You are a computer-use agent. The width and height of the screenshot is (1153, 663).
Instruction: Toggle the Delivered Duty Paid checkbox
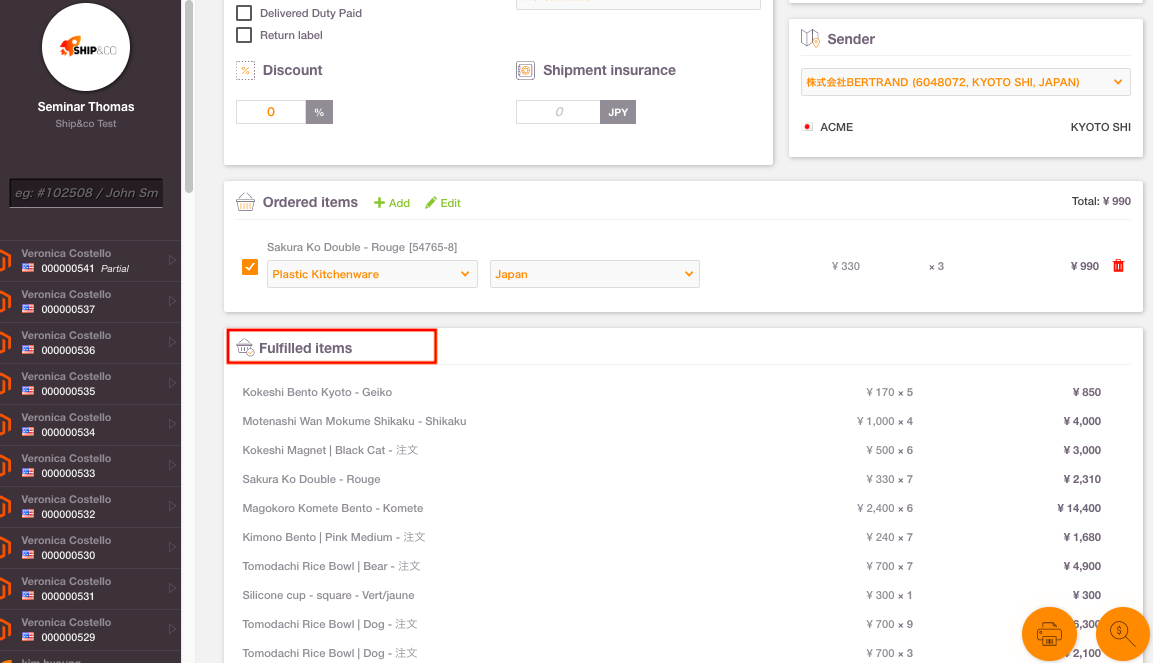[x=244, y=13]
